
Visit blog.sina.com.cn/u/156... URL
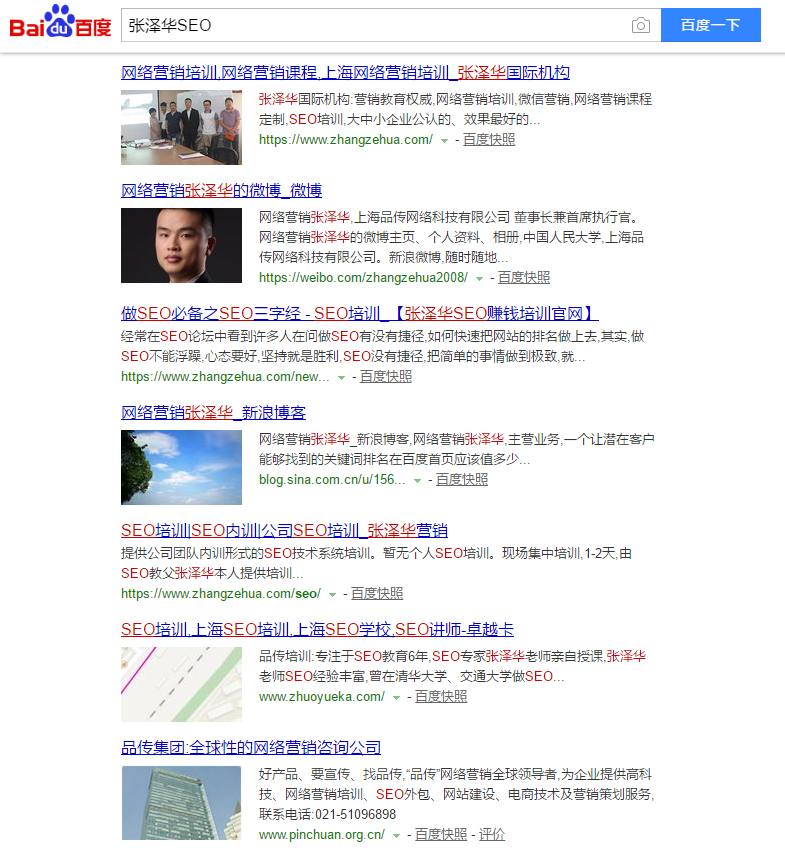(x=331, y=480)
